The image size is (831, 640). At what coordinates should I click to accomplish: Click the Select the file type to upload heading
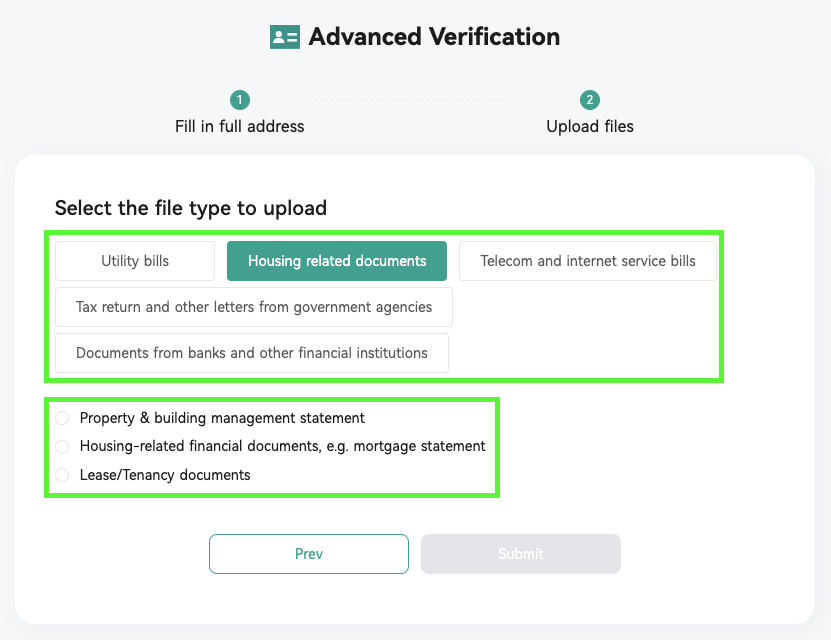(191, 208)
